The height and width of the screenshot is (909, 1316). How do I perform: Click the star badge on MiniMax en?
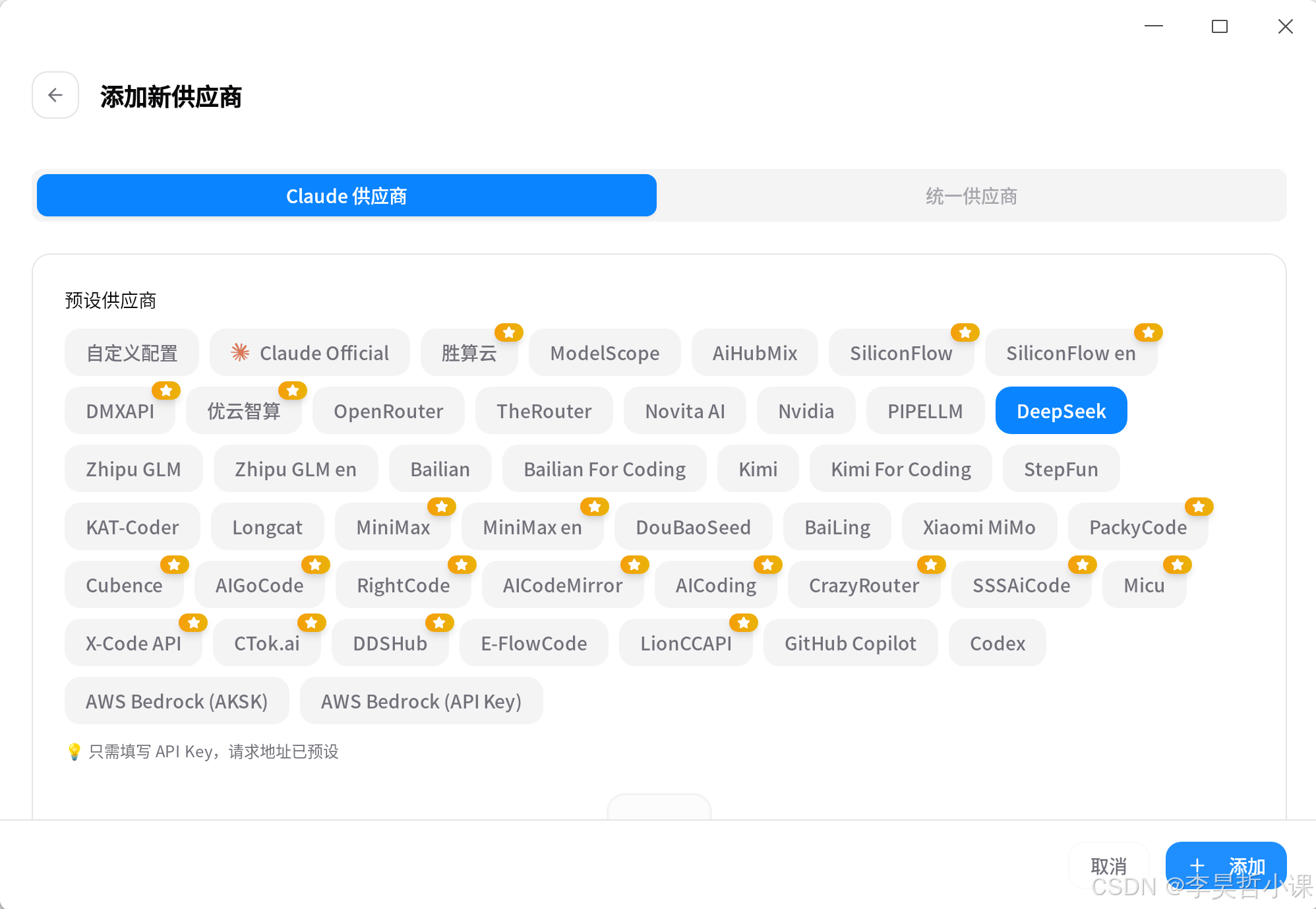594,507
